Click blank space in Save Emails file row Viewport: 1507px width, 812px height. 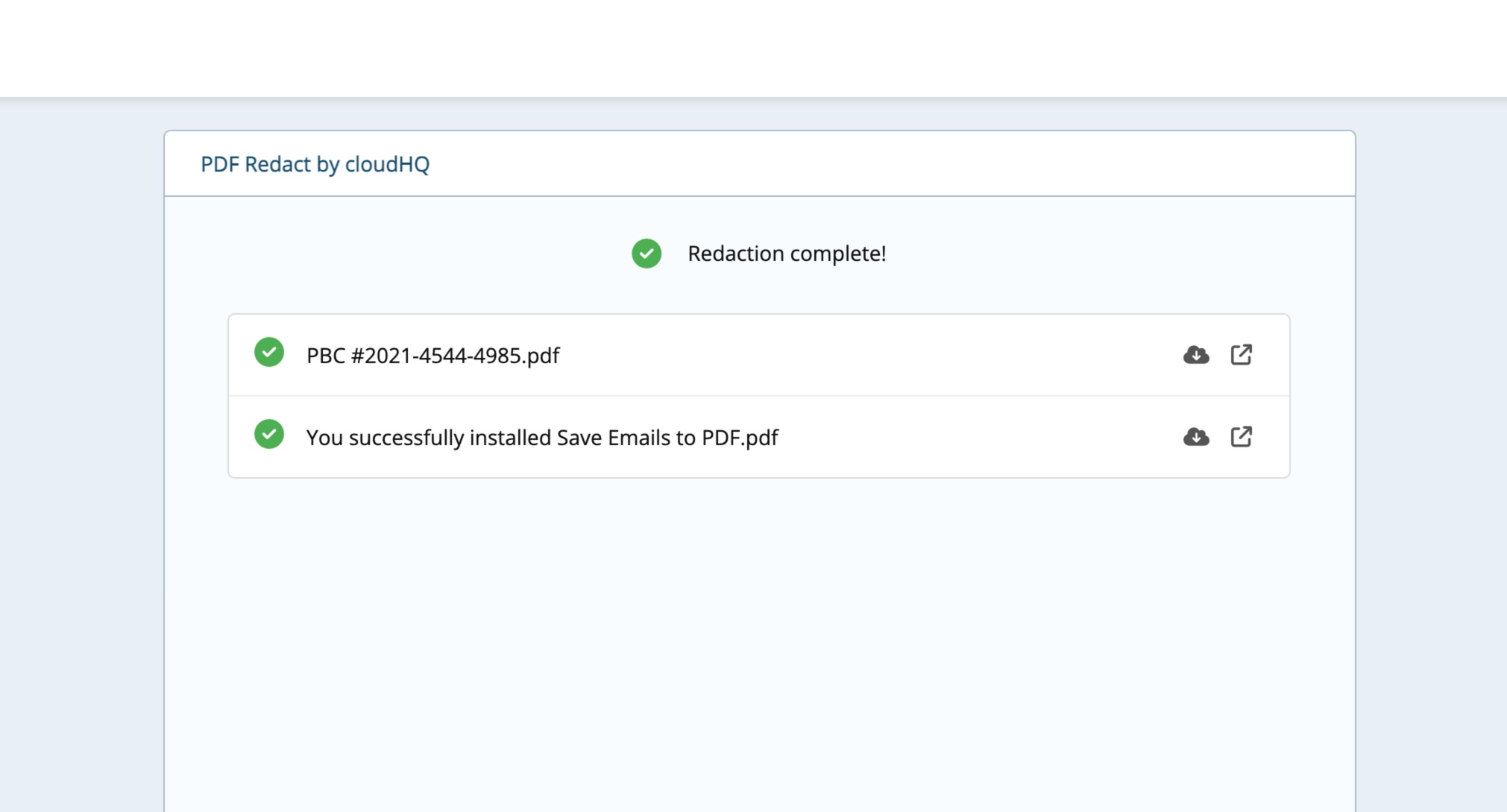click(x=969, y=438)
